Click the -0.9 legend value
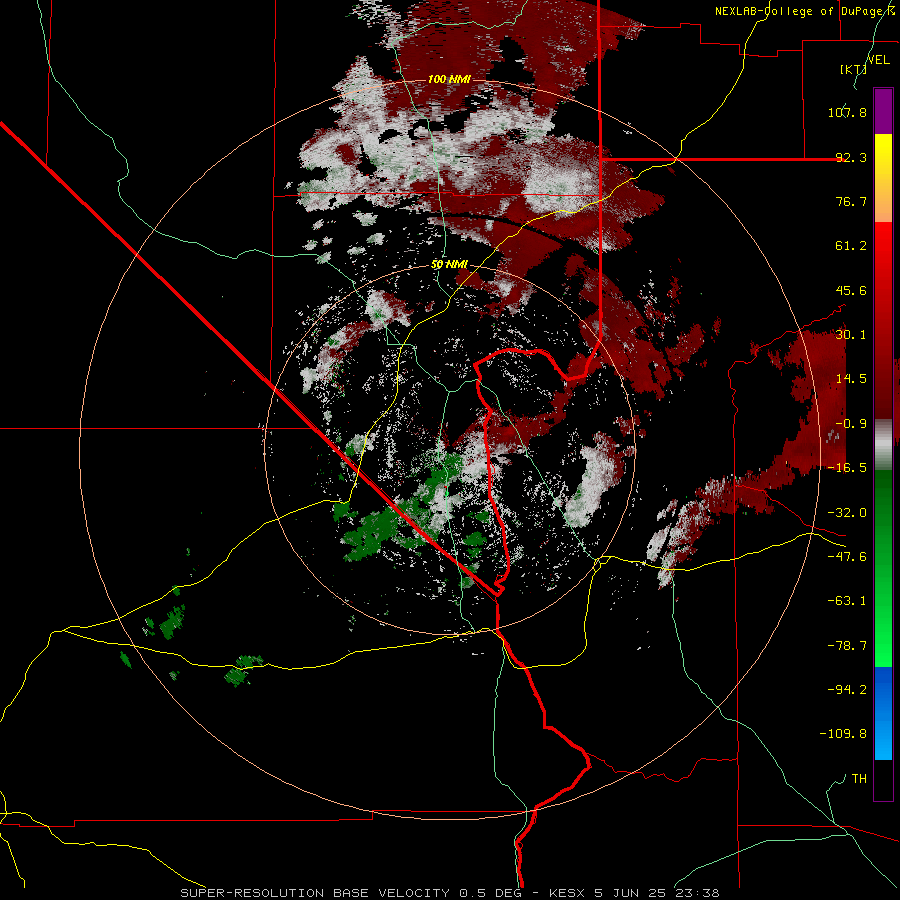 click(x=851, y=424)
